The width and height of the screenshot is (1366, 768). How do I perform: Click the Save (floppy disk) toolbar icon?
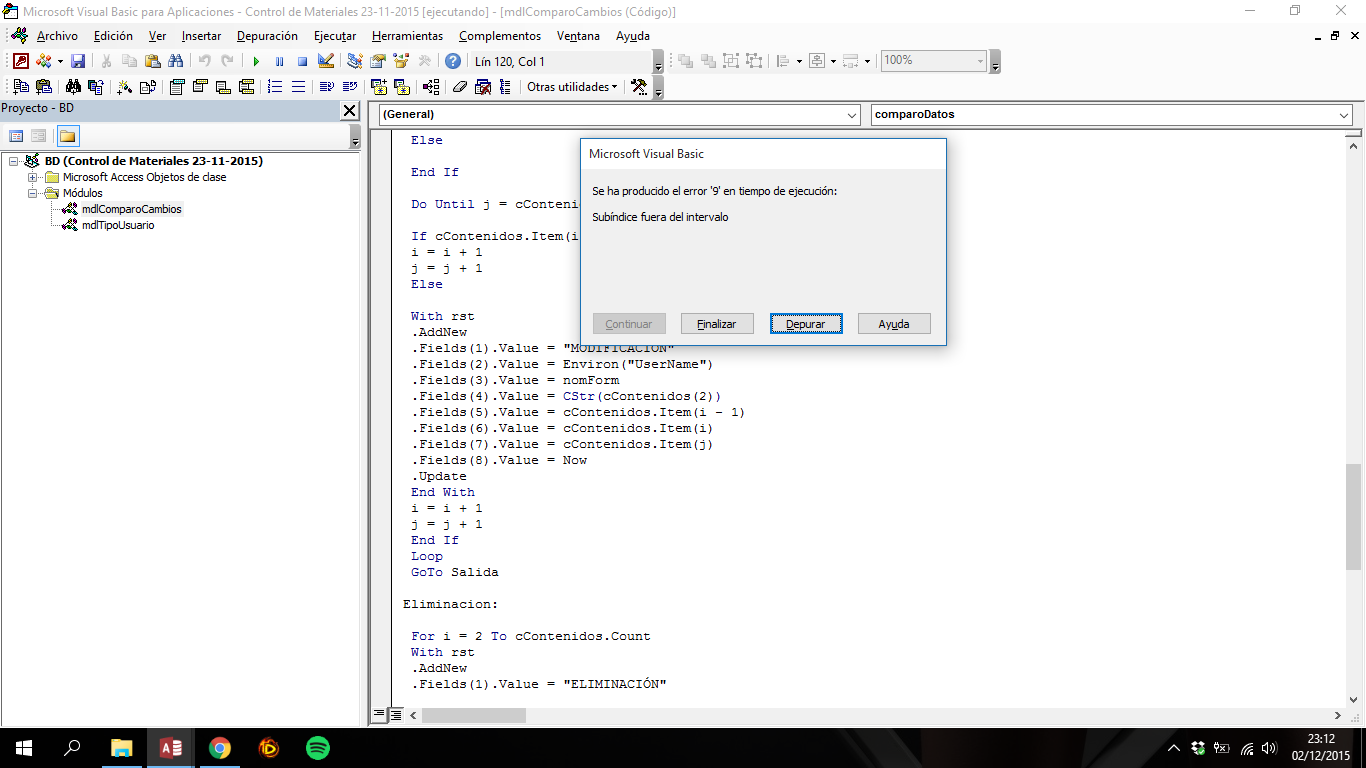click(78, 61)
